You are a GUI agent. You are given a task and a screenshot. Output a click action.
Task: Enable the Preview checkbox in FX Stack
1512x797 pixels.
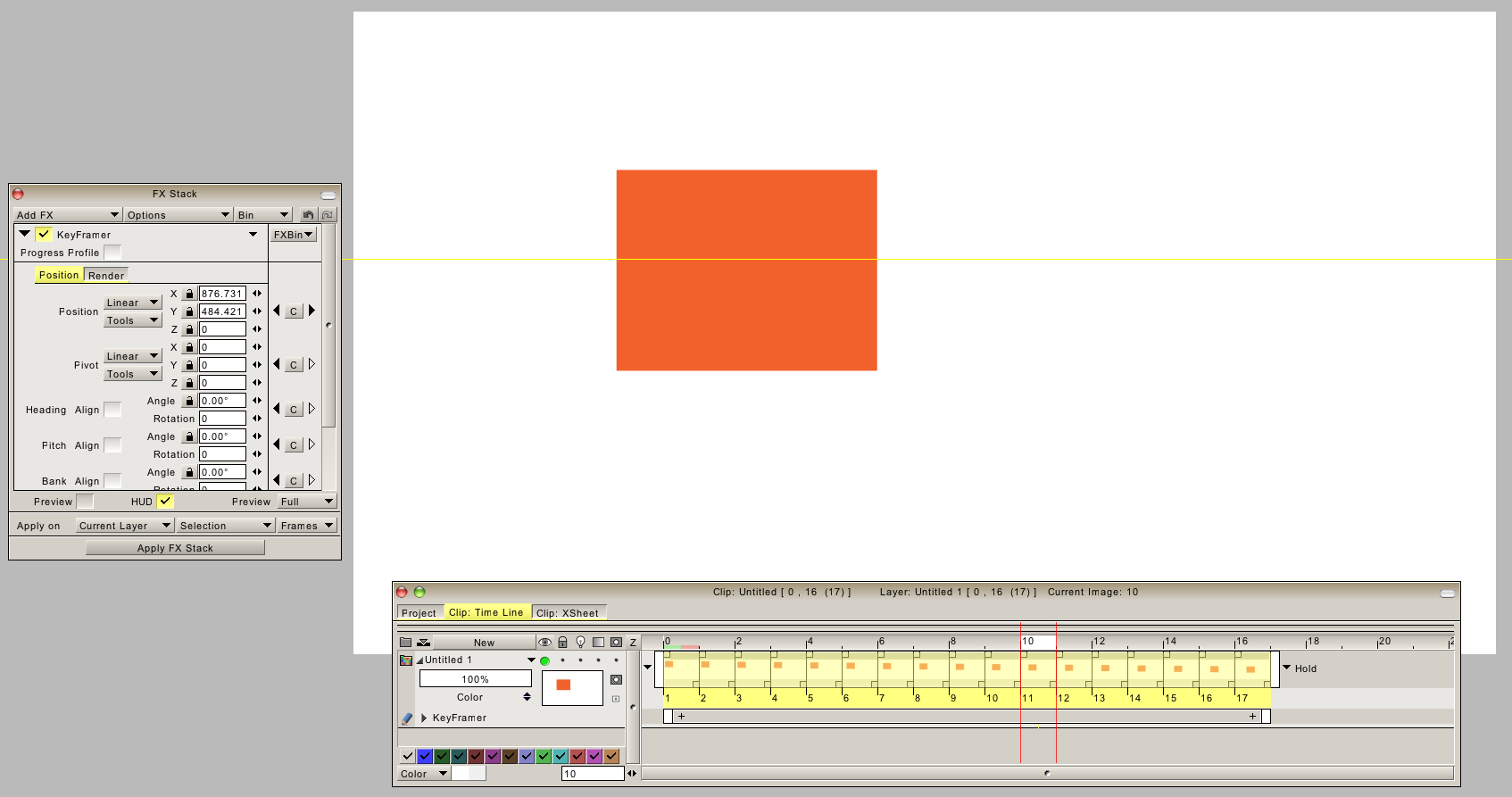(x=85, y=502)
